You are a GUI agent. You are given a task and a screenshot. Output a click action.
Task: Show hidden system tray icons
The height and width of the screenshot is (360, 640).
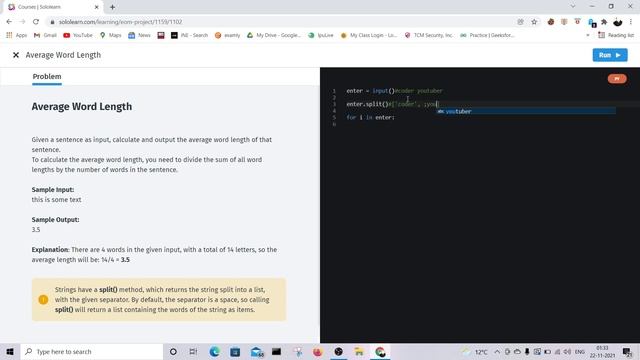[x=497, y=351]
